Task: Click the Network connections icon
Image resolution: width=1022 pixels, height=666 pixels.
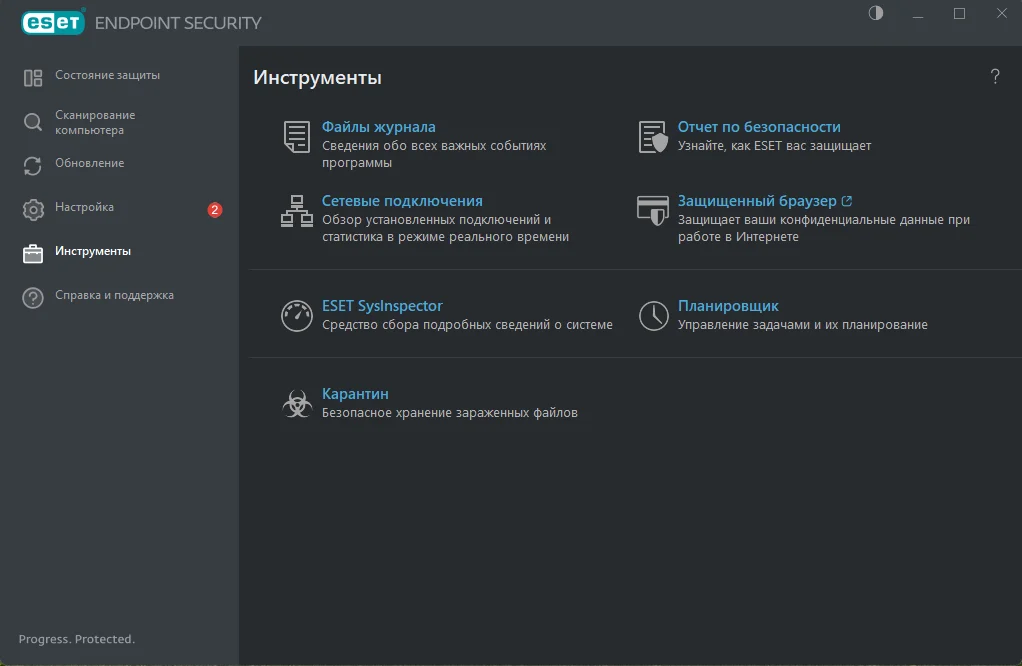Action: coord(297,211)
